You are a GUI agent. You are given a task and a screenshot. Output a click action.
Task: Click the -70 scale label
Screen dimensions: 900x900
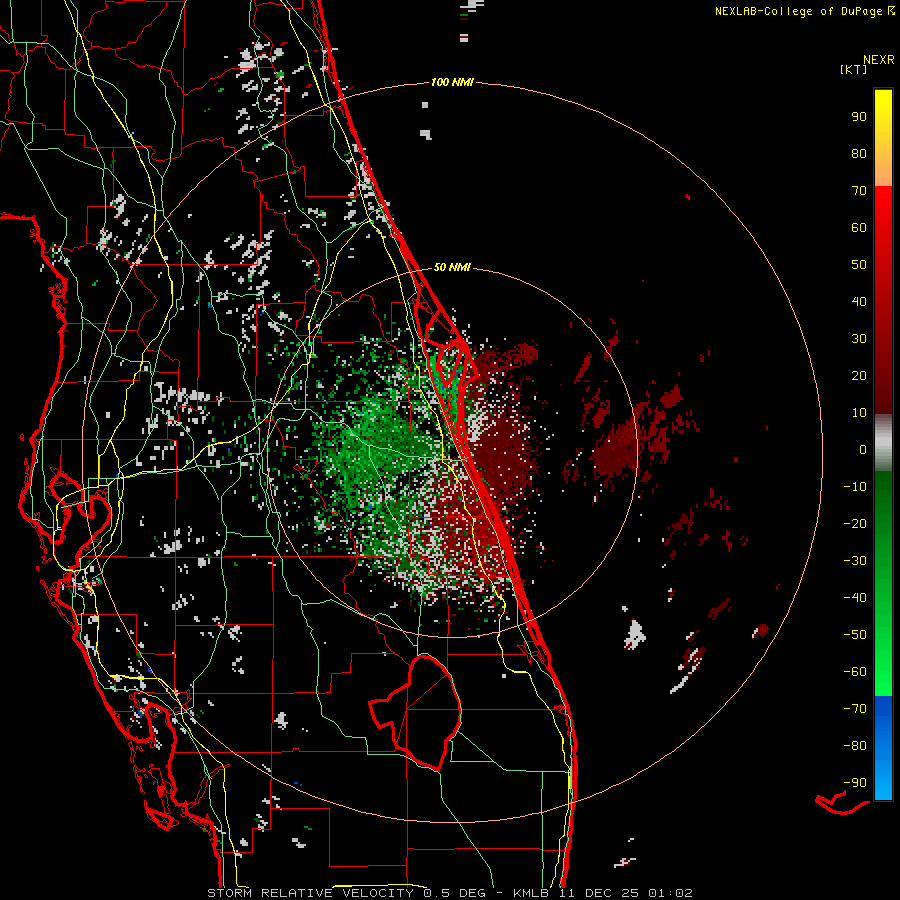point(855,709)
